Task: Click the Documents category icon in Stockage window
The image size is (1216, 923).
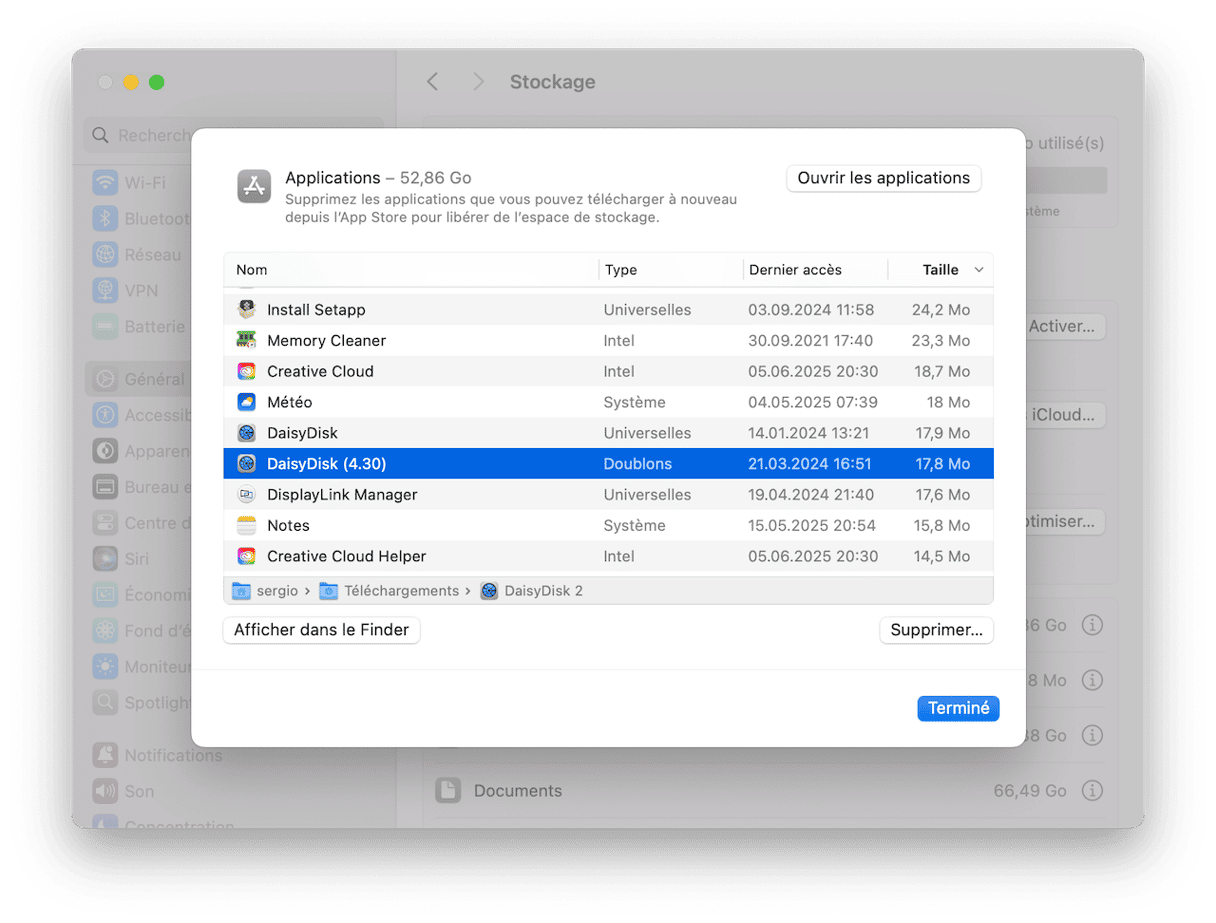Action: coord(447,790)
